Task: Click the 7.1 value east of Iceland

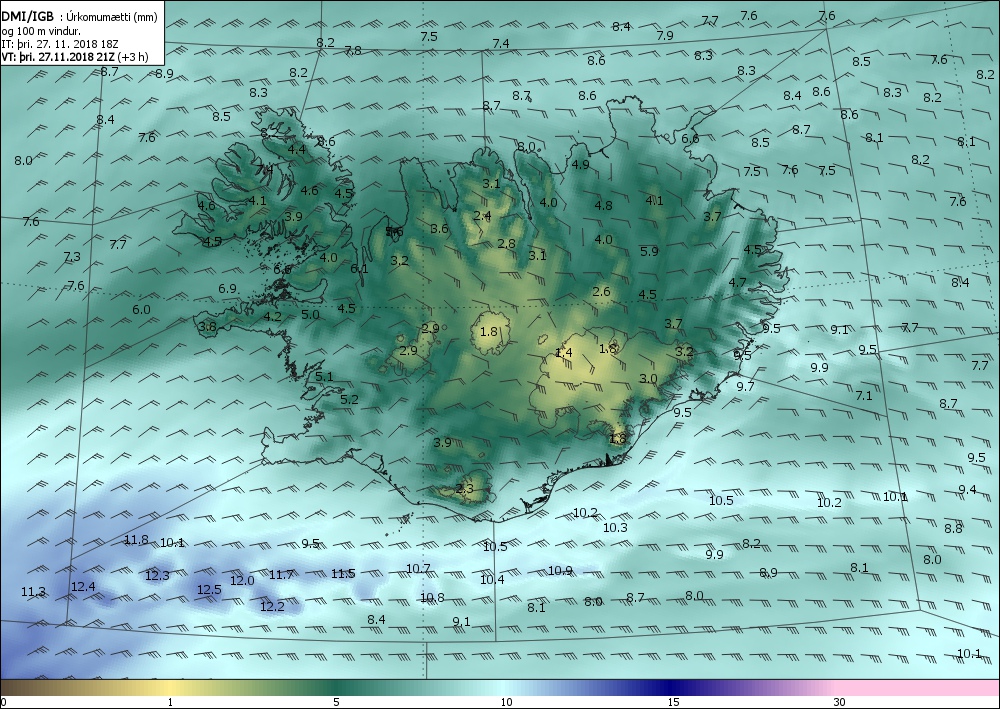Action: pyautogui.click(x=864, y=396)
